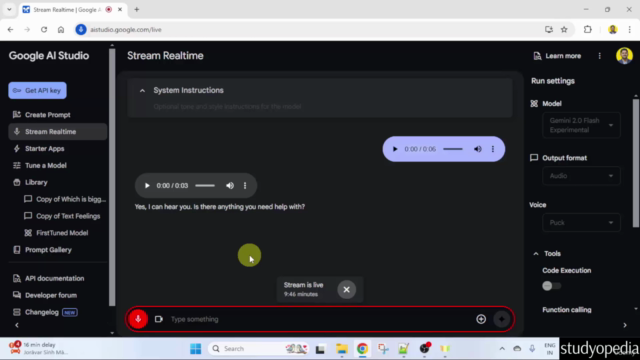Collapse the Tools section

click(x=536, y=254)
